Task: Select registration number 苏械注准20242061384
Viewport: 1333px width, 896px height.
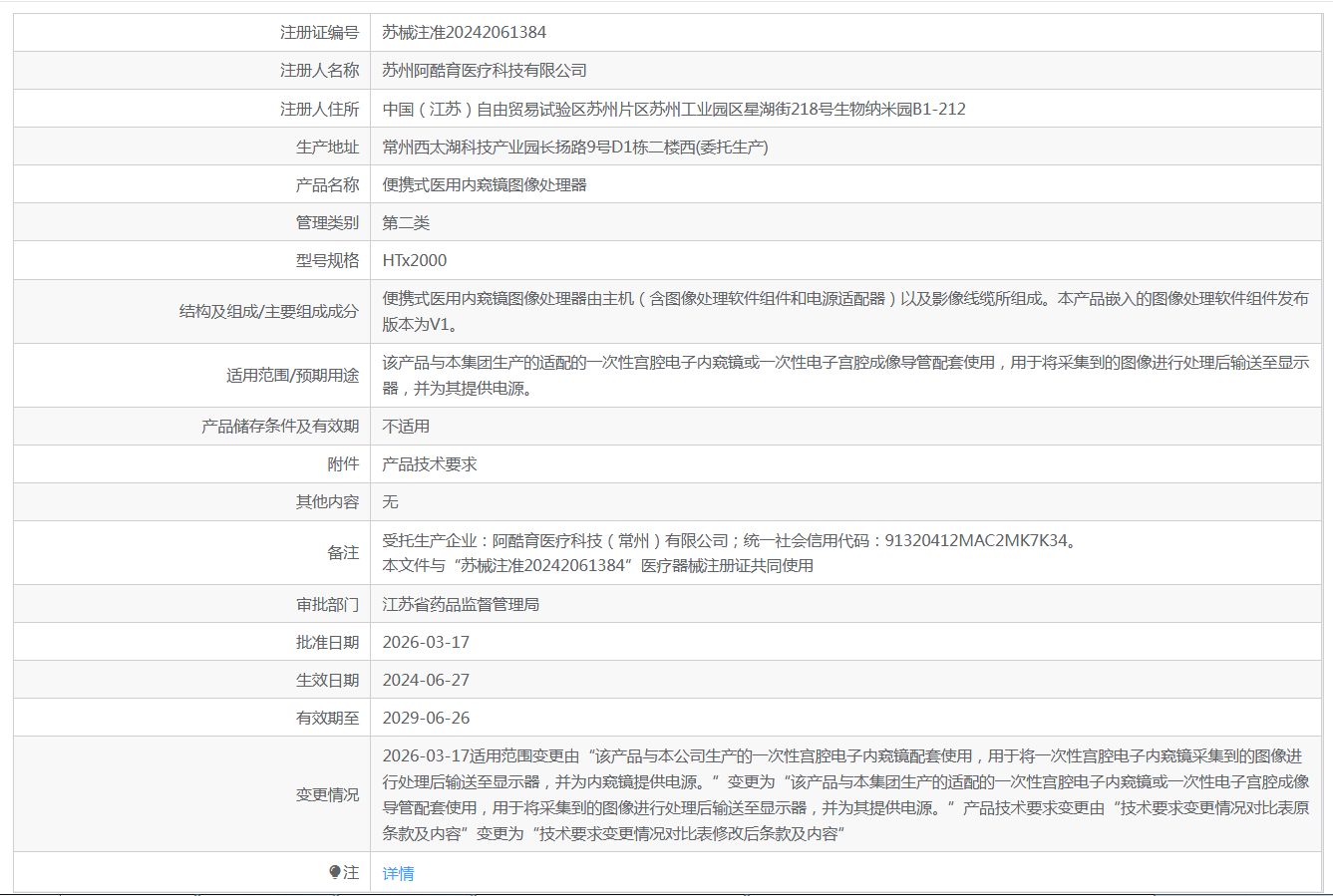Action: coord(465,32)
